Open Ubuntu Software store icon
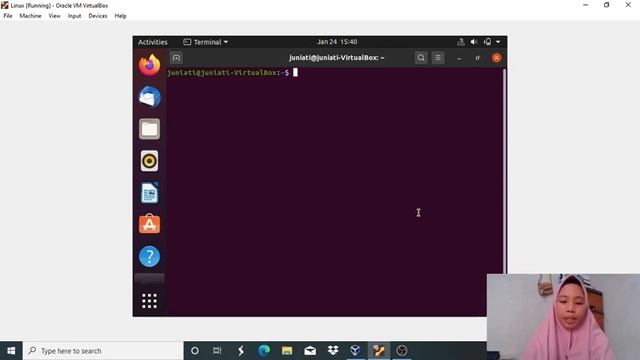Viewport: 640px width, 360px height. click(x=149, y=224)
